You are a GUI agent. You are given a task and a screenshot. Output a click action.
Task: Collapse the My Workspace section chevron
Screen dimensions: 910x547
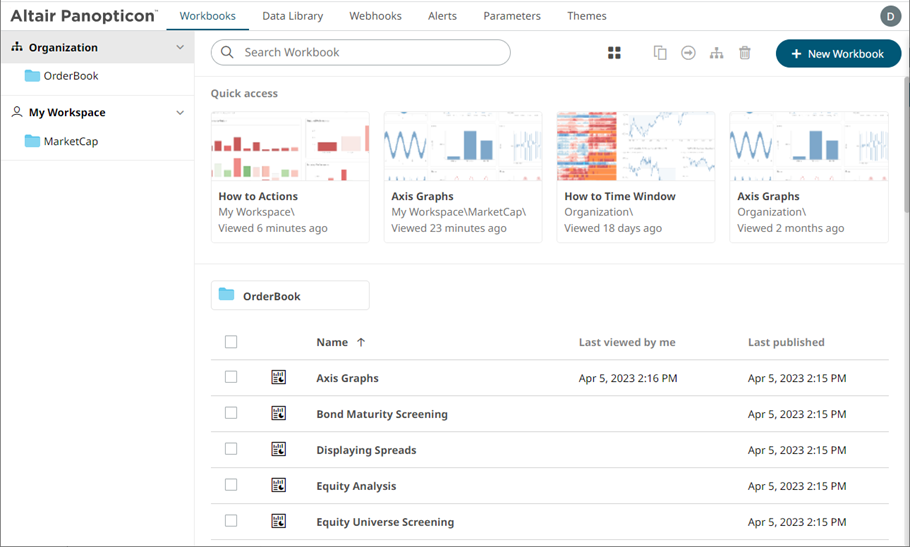180,113
